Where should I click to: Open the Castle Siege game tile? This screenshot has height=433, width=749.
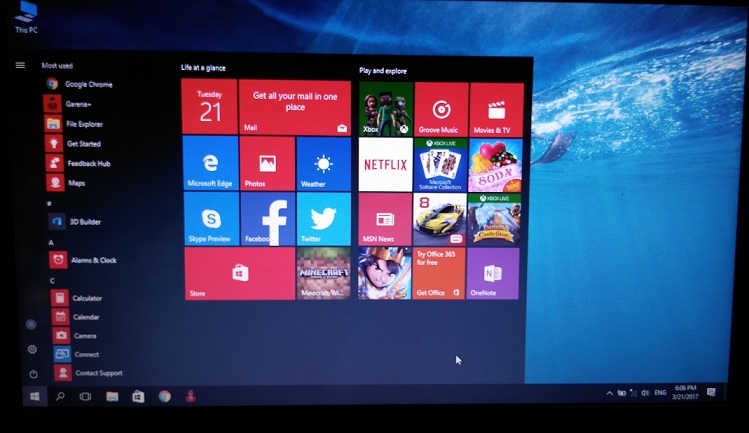(494, 220)
